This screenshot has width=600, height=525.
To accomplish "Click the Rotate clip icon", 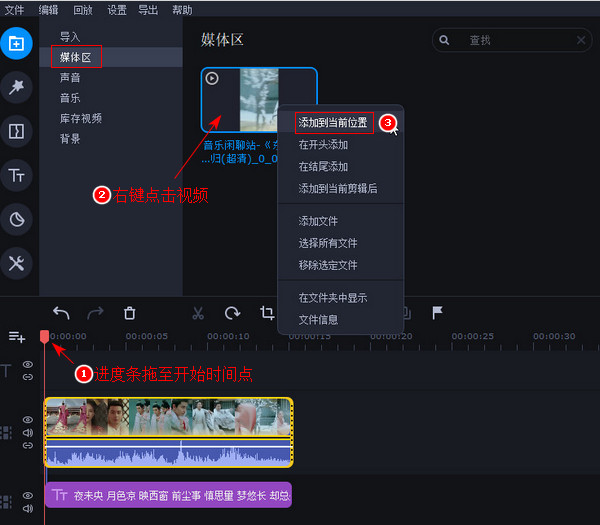I will pyautogui.click(x=232, y=313).
